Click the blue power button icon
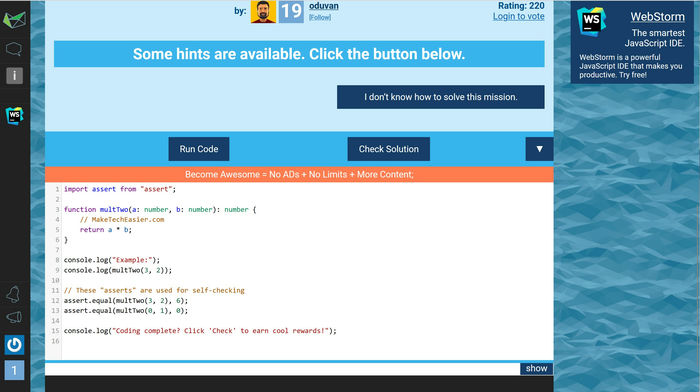This screenshot has width=700, height=392. coord(14,345)
